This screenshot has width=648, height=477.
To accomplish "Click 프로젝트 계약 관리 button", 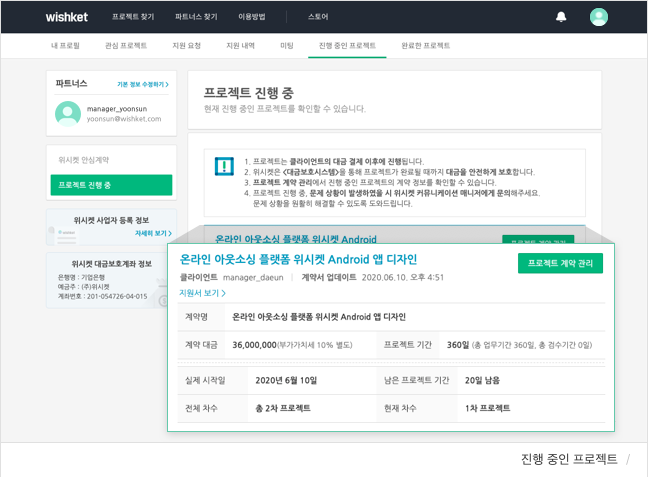I will (560, 263).
